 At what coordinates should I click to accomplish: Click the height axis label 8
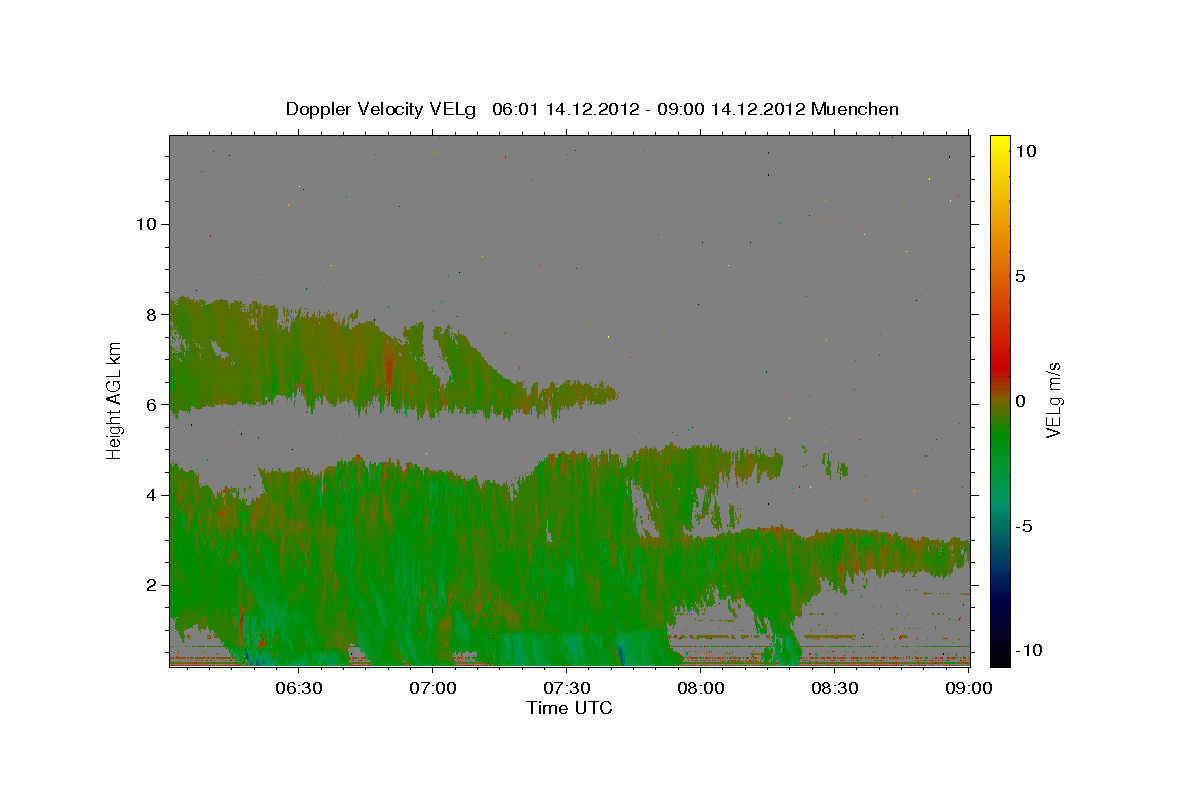click(150, 314)
